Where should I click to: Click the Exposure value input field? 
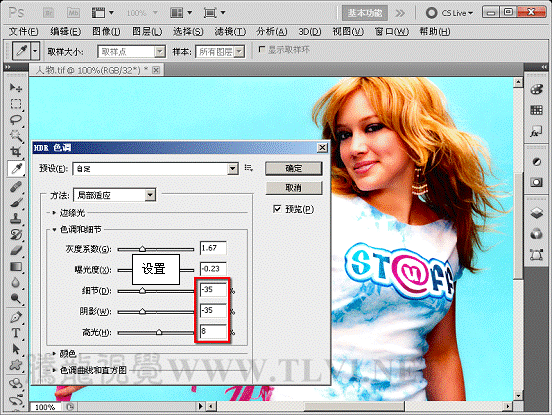coord(213,269)
